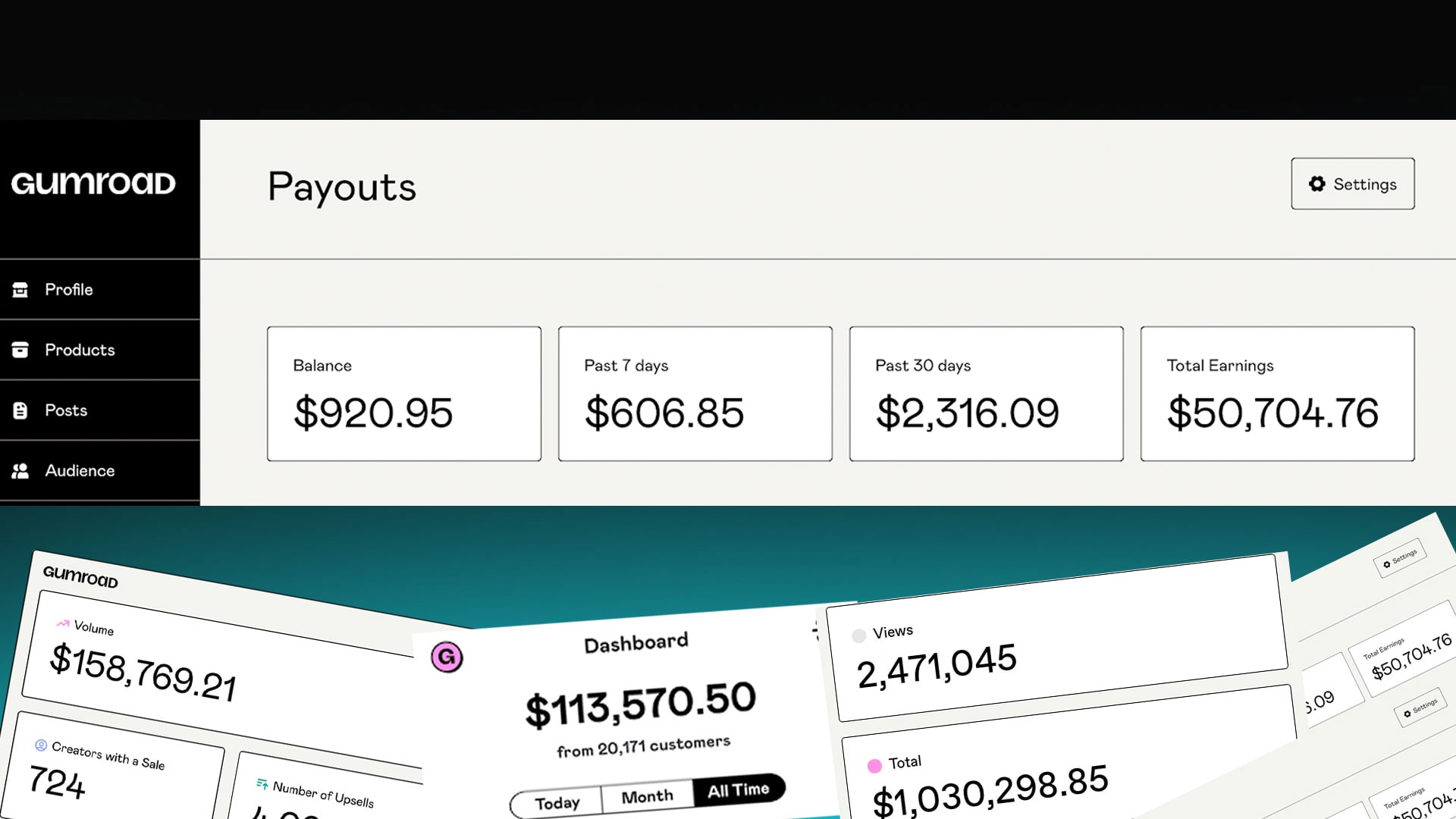Click the Total Earnings $50,704.76 card

1277,394
